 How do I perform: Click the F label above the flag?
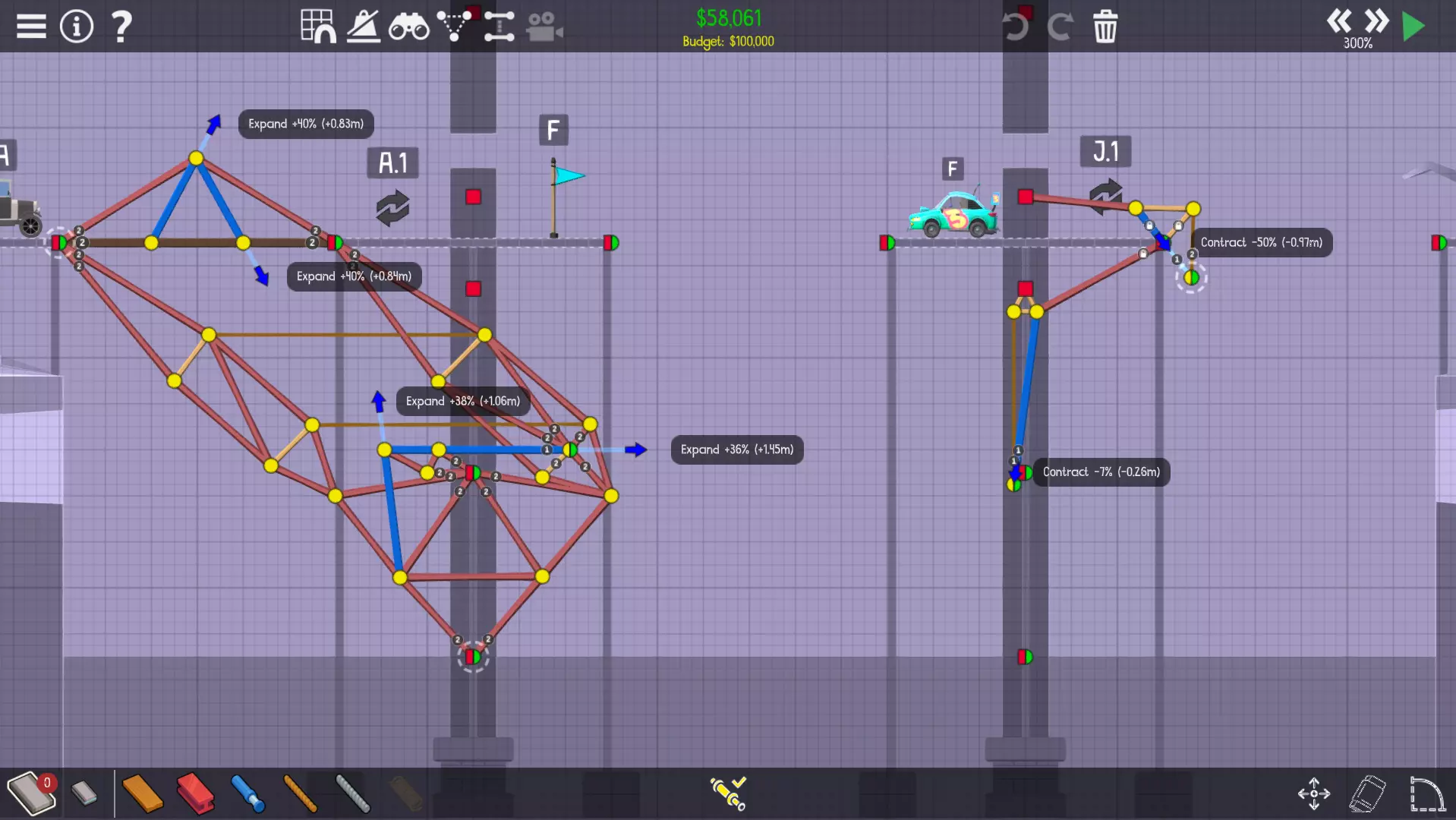pyautogui.click(x=553, y=131)
